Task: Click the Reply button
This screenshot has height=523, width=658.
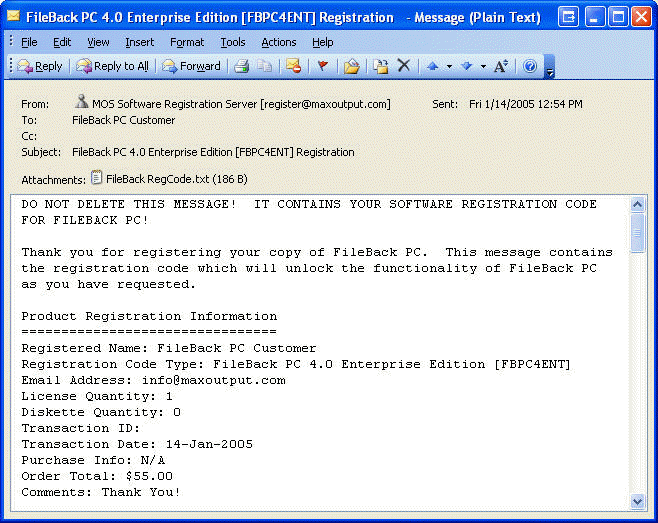Action: [x=40, y=66]
